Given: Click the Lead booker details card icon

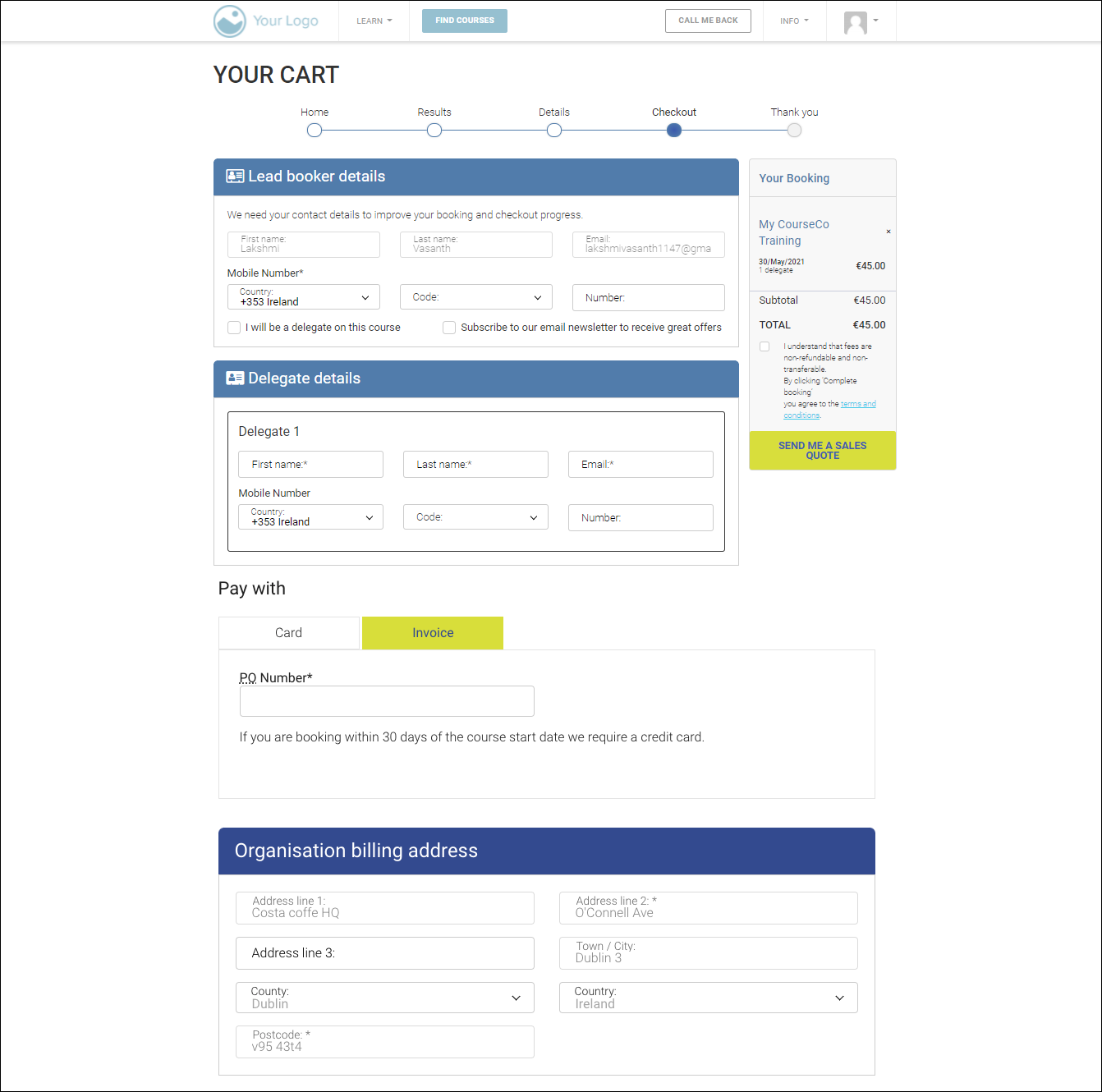Looking at the screenshot, I should 235,177.
